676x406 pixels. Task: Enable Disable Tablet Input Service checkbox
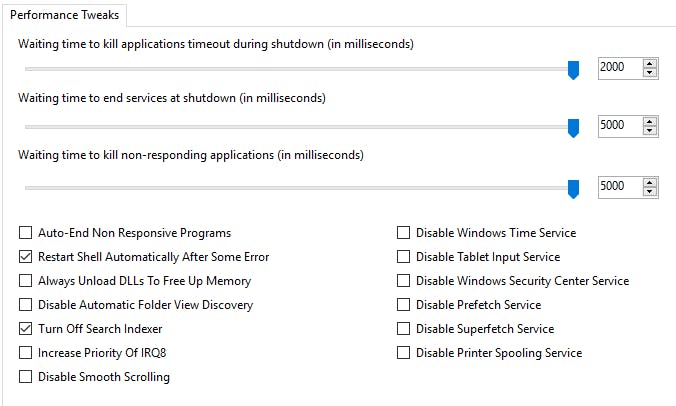click(404, 257)
